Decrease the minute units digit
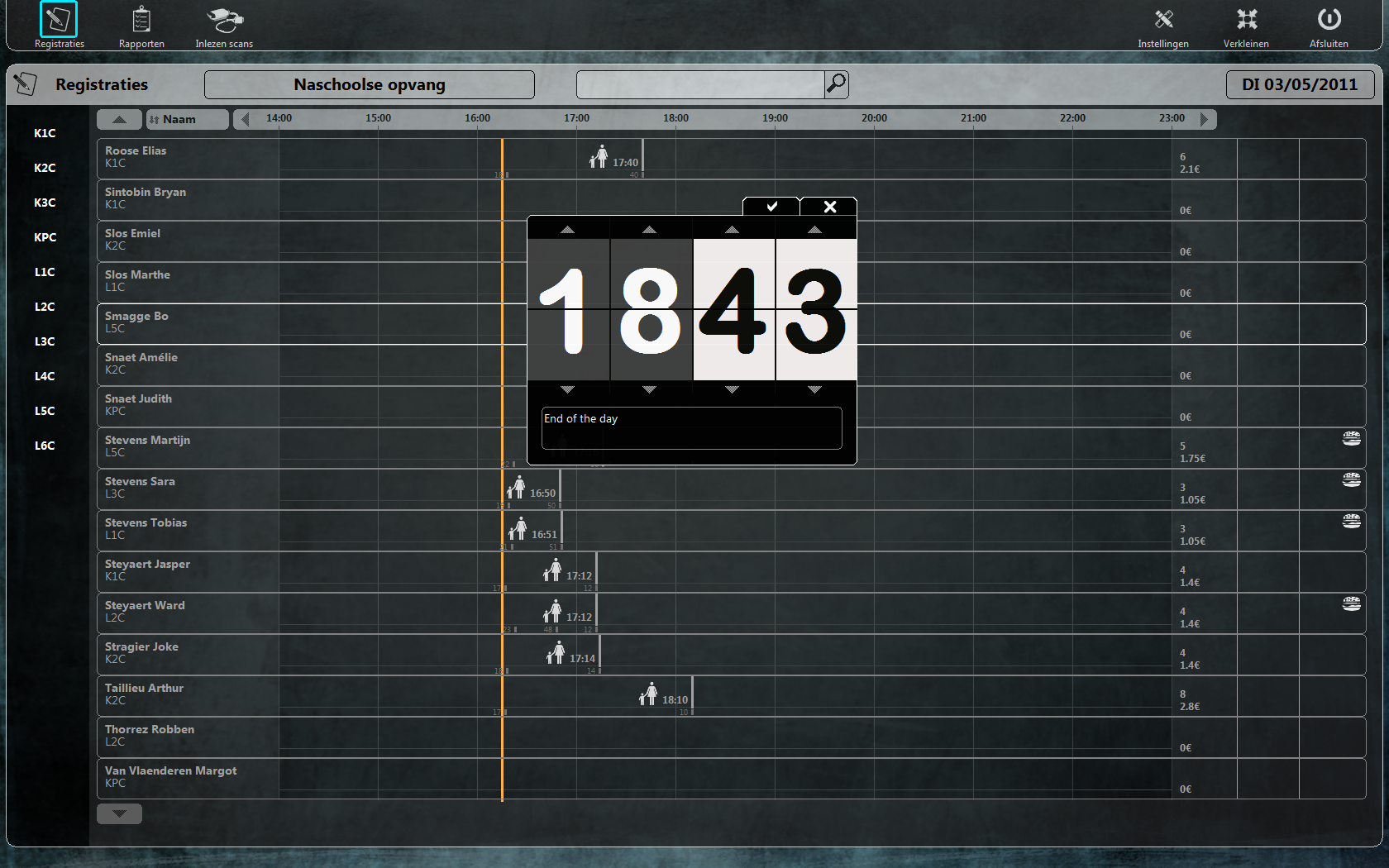The width and height of the screenshot is (1389, 868). coord(814,389)
